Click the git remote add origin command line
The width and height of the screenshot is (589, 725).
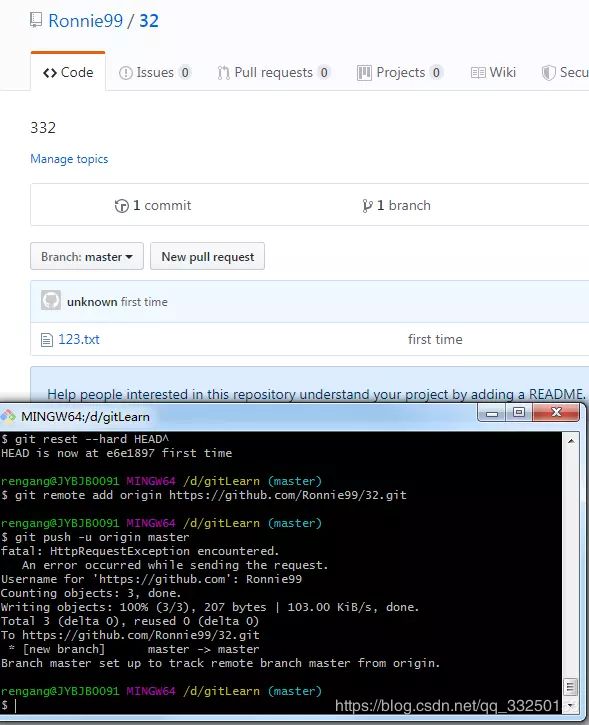pyautogui.click(x=204, y=495)
